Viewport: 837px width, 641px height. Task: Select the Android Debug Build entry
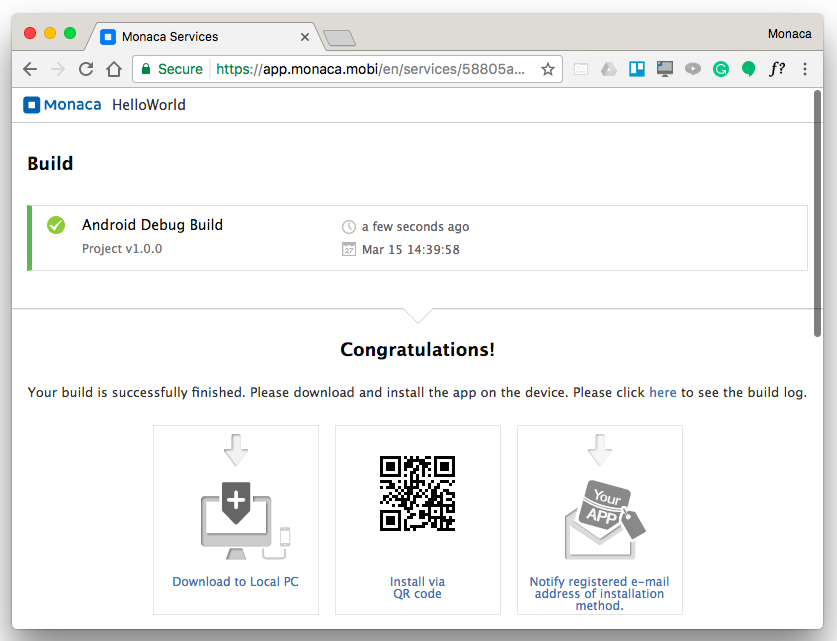[x=152, y=225]
